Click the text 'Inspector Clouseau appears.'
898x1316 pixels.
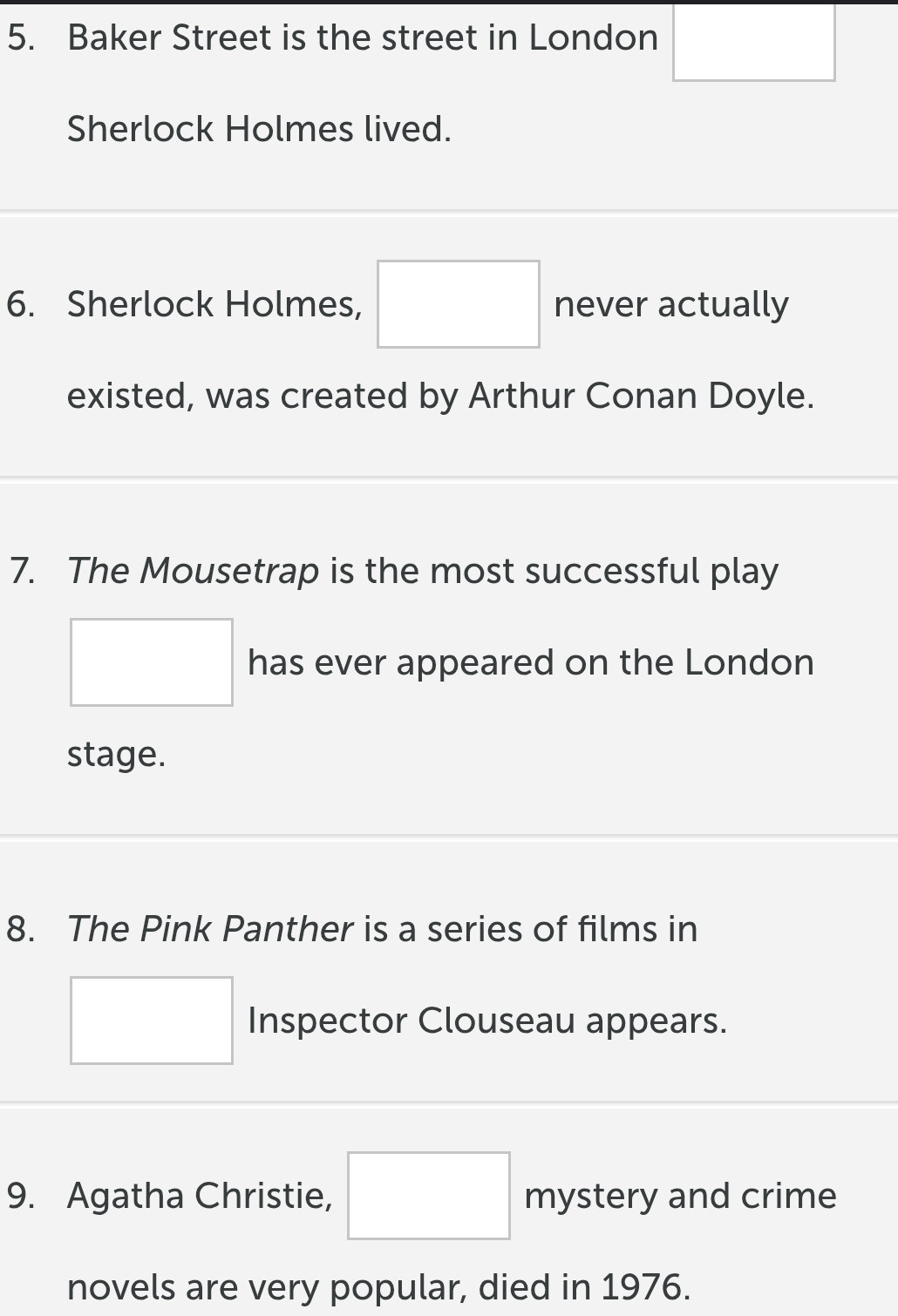487,1021
